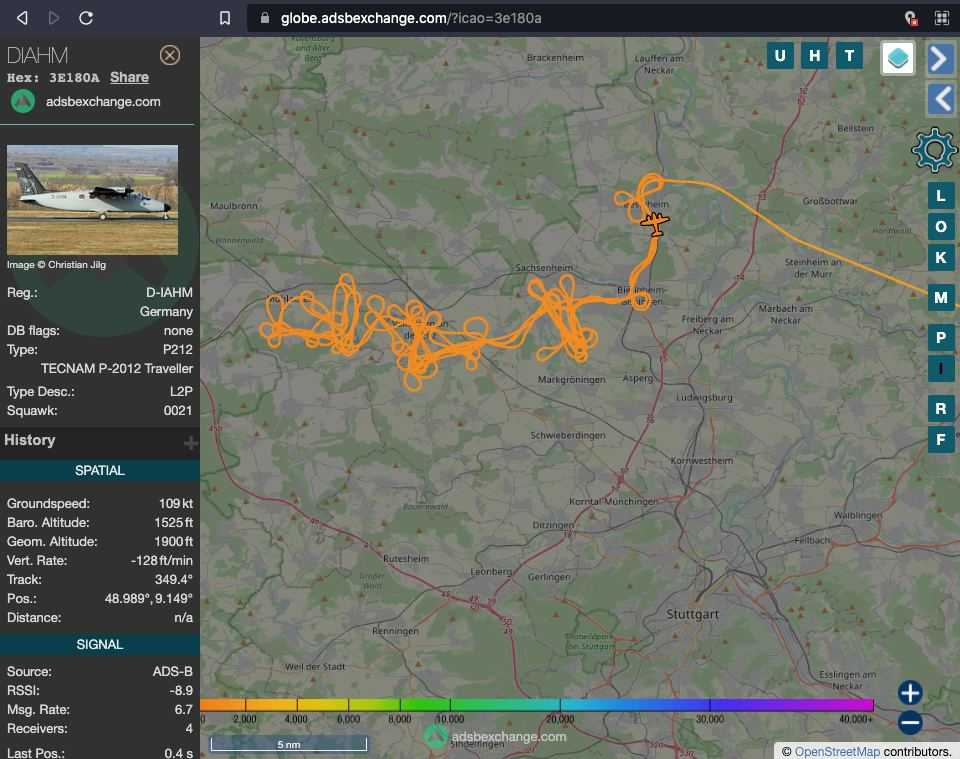
Task: Click the Baro. Altitude value 1525 ft
Action: pyautogui.click(x=174, y=522)
